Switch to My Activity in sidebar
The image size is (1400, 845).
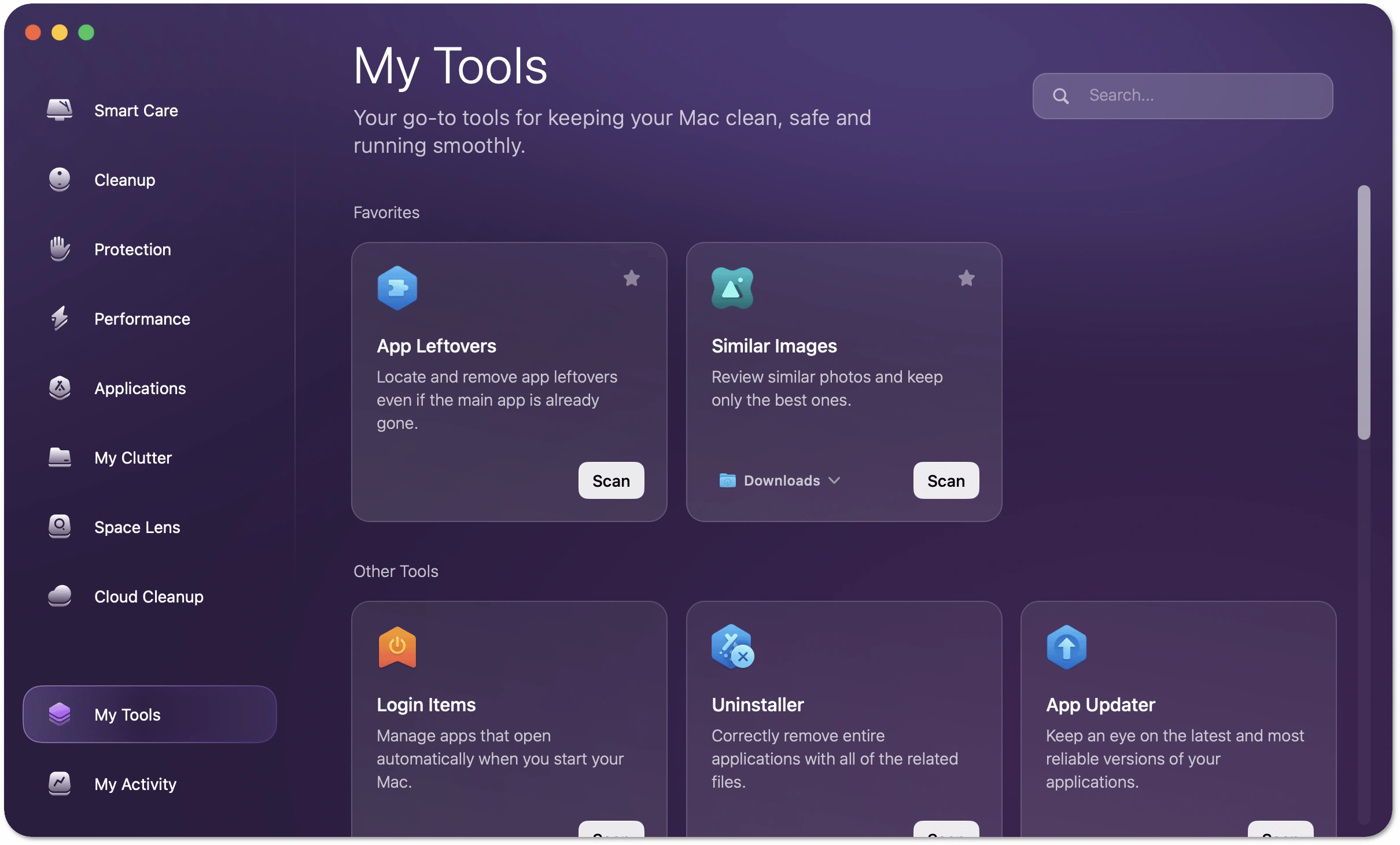(135, 784)
